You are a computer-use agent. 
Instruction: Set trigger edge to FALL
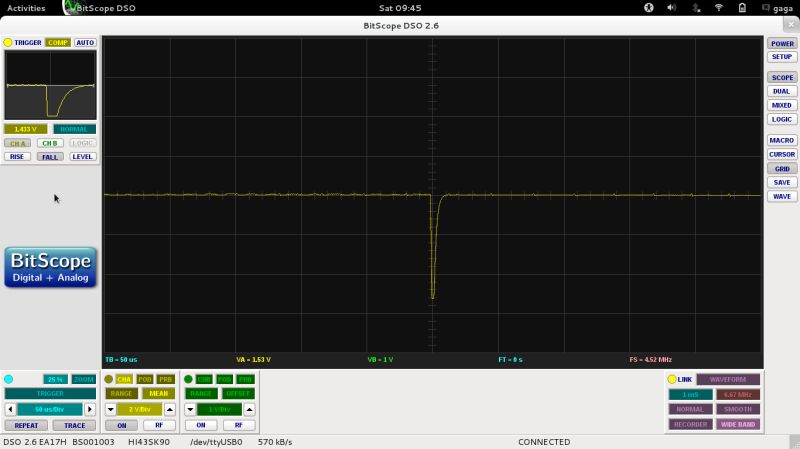pyautogui.click(x=50, y=157)
